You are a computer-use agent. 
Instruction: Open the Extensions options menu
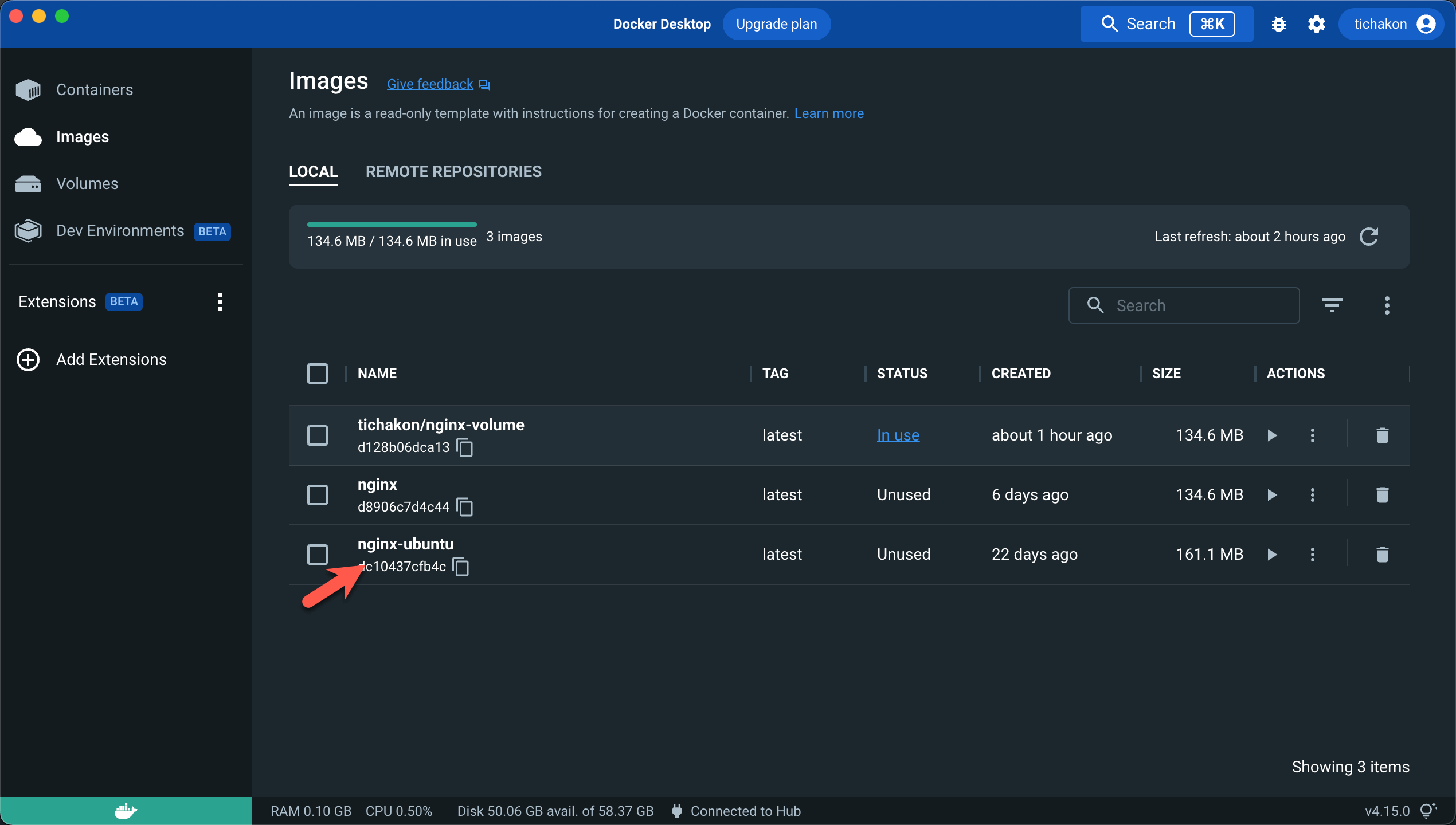coord(220,301)
